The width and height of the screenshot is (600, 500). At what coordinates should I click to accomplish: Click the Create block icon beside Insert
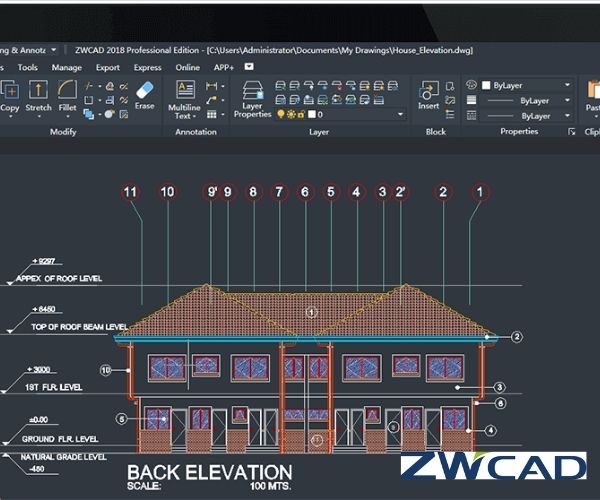(x=450, y=86)
